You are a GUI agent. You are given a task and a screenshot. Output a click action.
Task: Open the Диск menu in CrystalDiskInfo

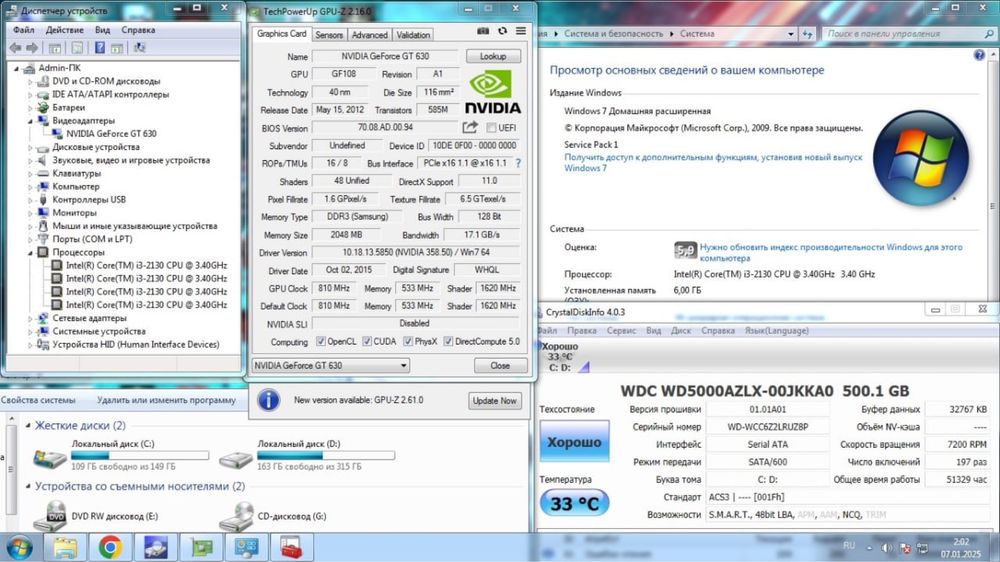coord(681,330)
